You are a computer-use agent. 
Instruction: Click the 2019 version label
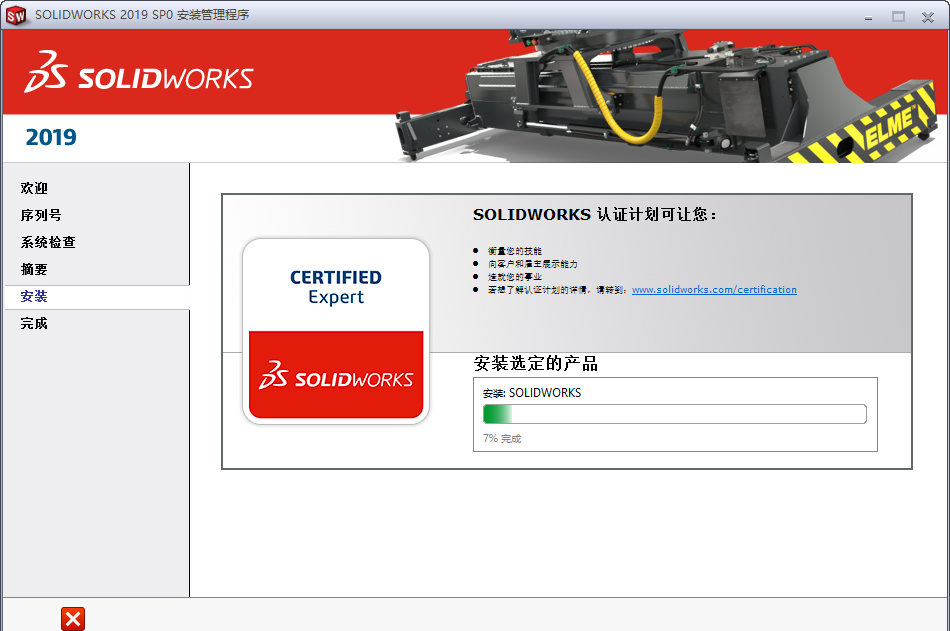pos(51,137)
